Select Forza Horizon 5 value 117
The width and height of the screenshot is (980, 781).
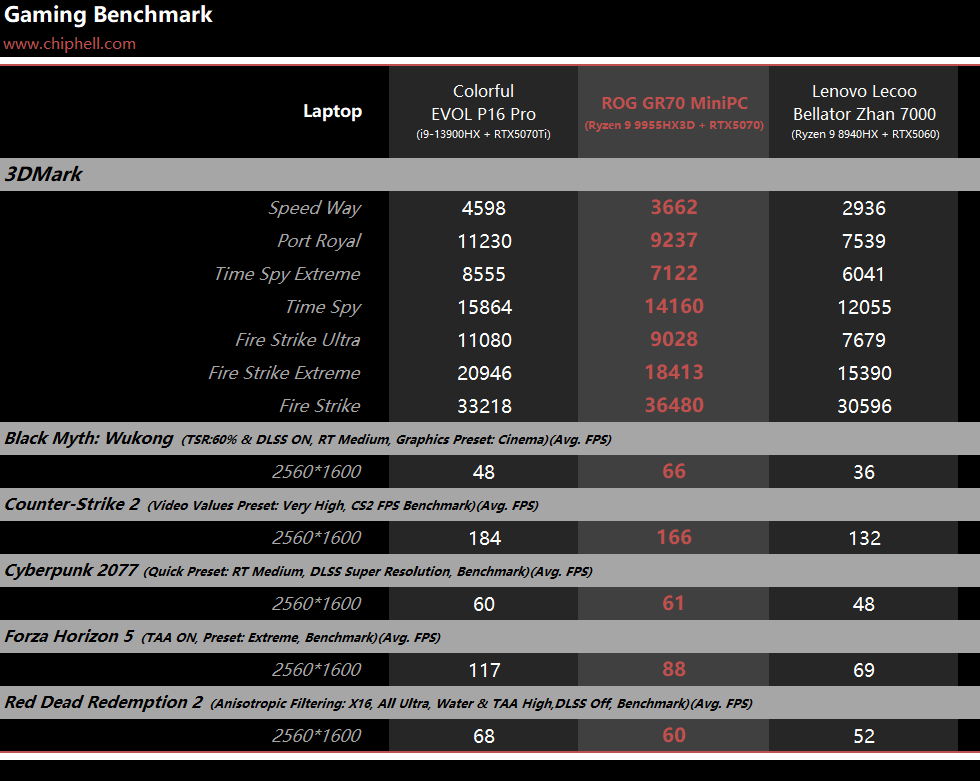pyautogui.click(x=484, y=670)
